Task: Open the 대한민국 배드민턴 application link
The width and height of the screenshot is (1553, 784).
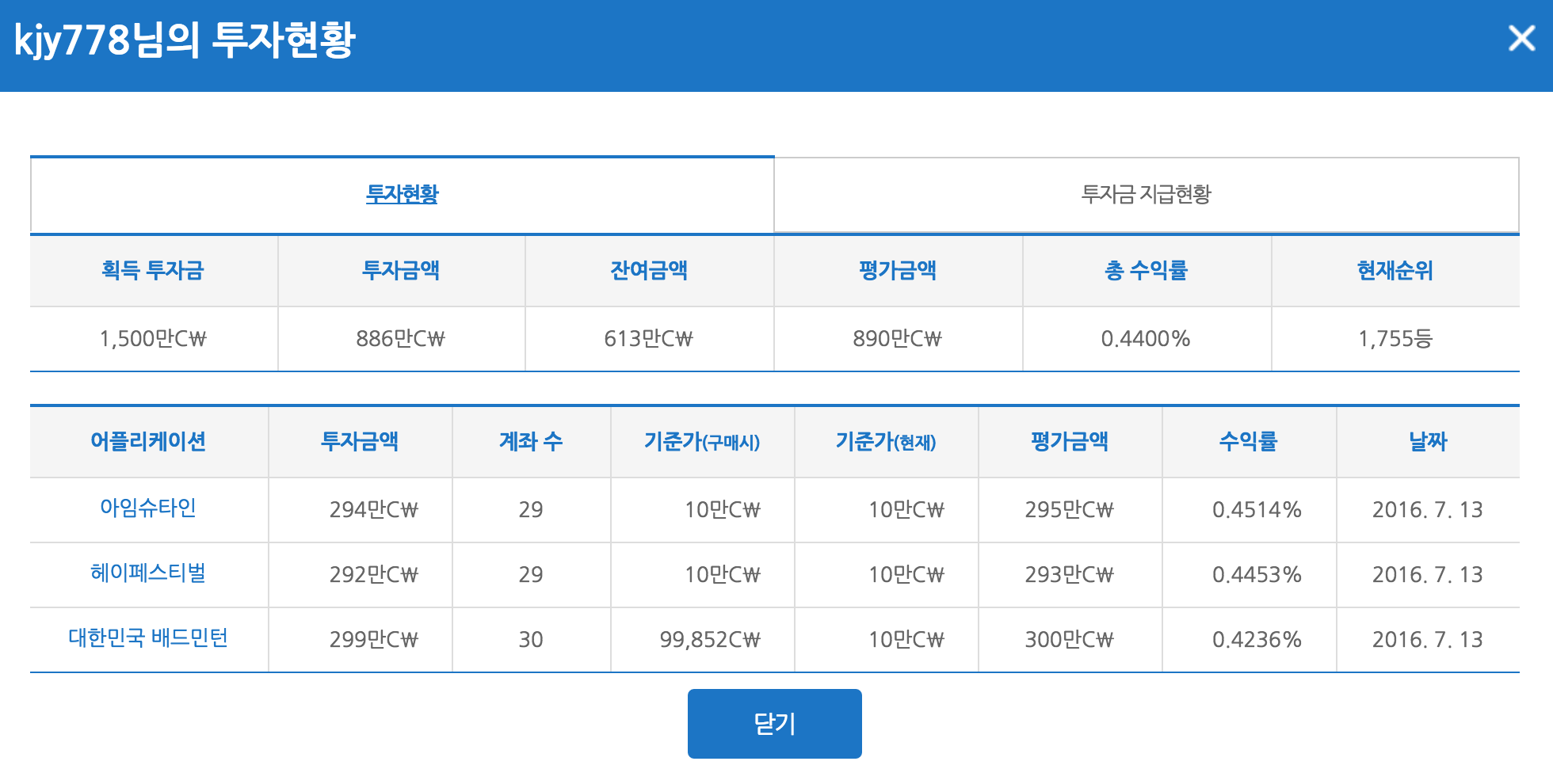Action: coord(148,637)
